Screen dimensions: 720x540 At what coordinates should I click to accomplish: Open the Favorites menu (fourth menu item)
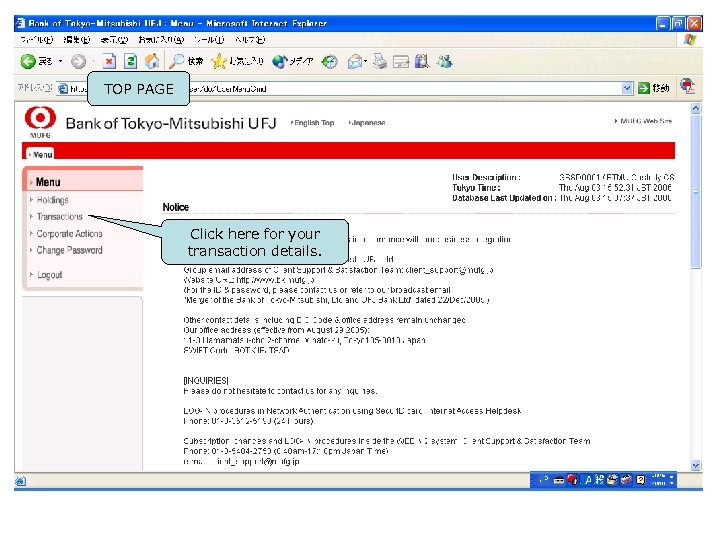point(161,40)
